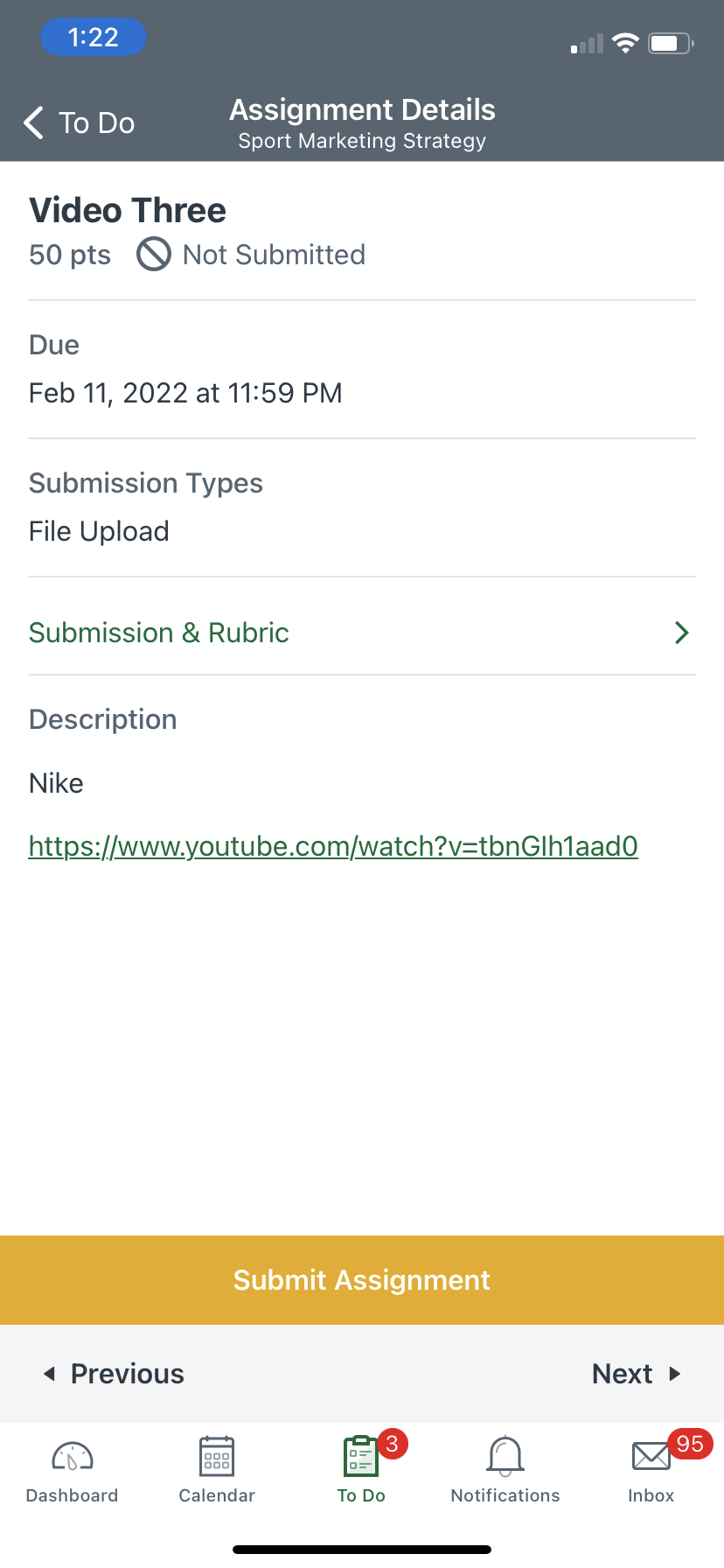
Task: Tap the battery indicator icon
Action: [671, 43]
